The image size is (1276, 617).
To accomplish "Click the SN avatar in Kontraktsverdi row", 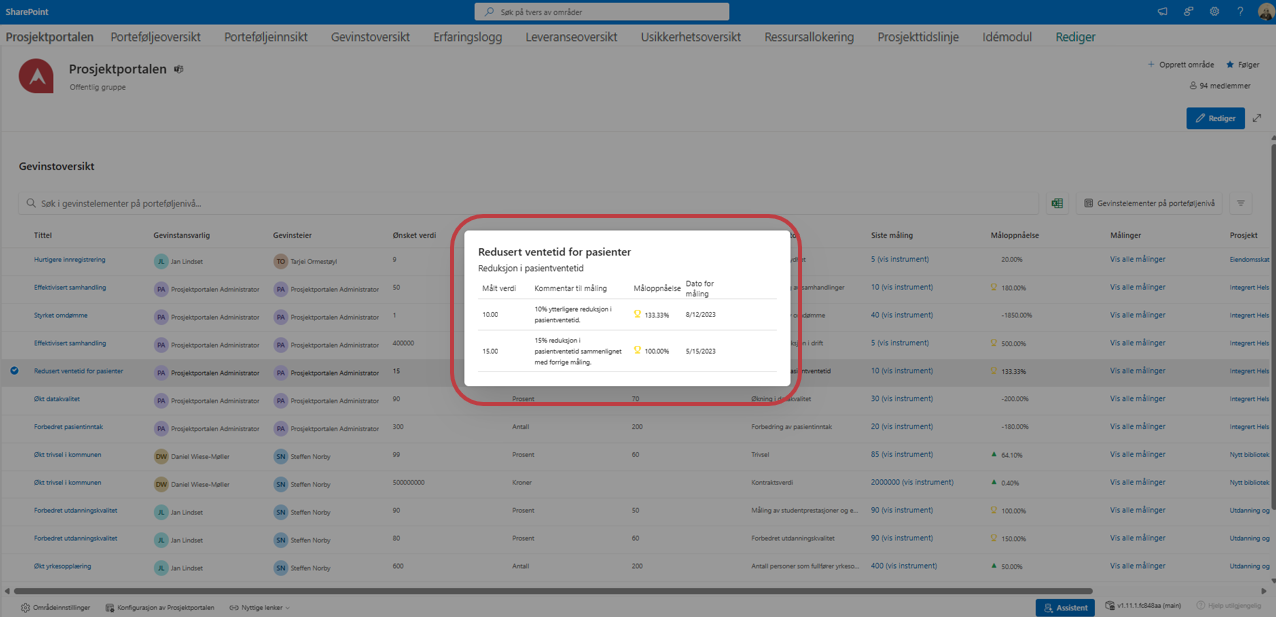I will tap(280, 484).
